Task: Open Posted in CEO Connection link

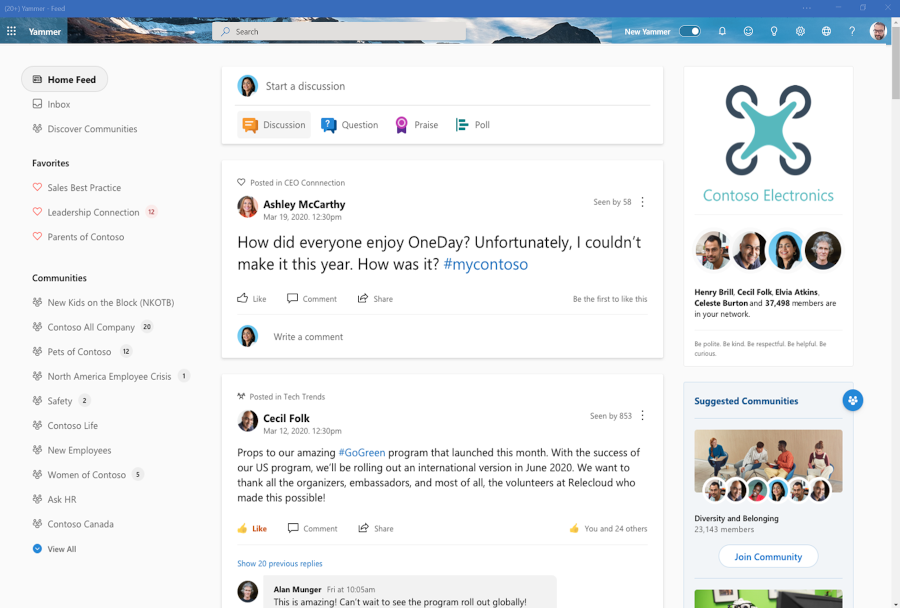Action: pos(297,183)
